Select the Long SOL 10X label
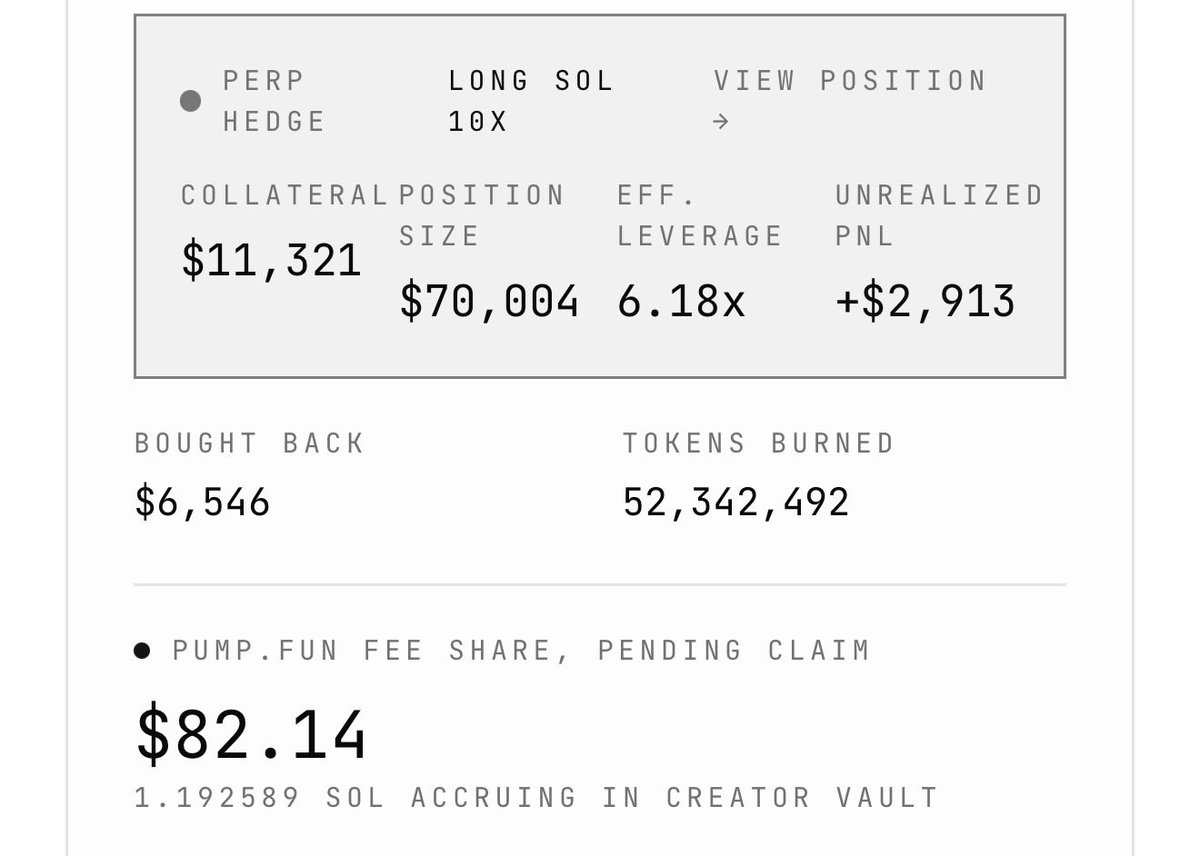1200x856 pixels. coord(530,100)
